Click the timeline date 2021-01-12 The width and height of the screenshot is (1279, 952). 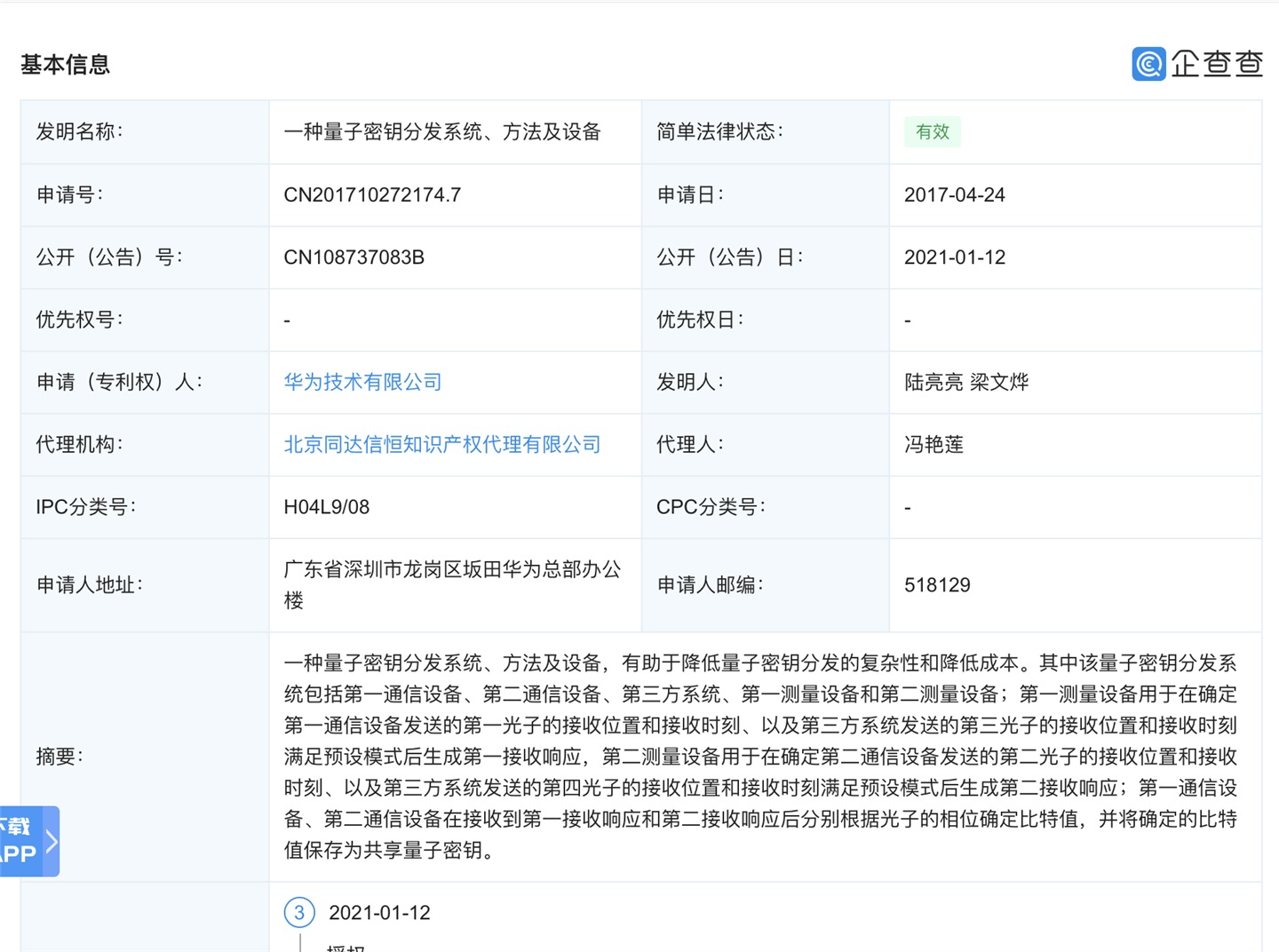point(379,912)
